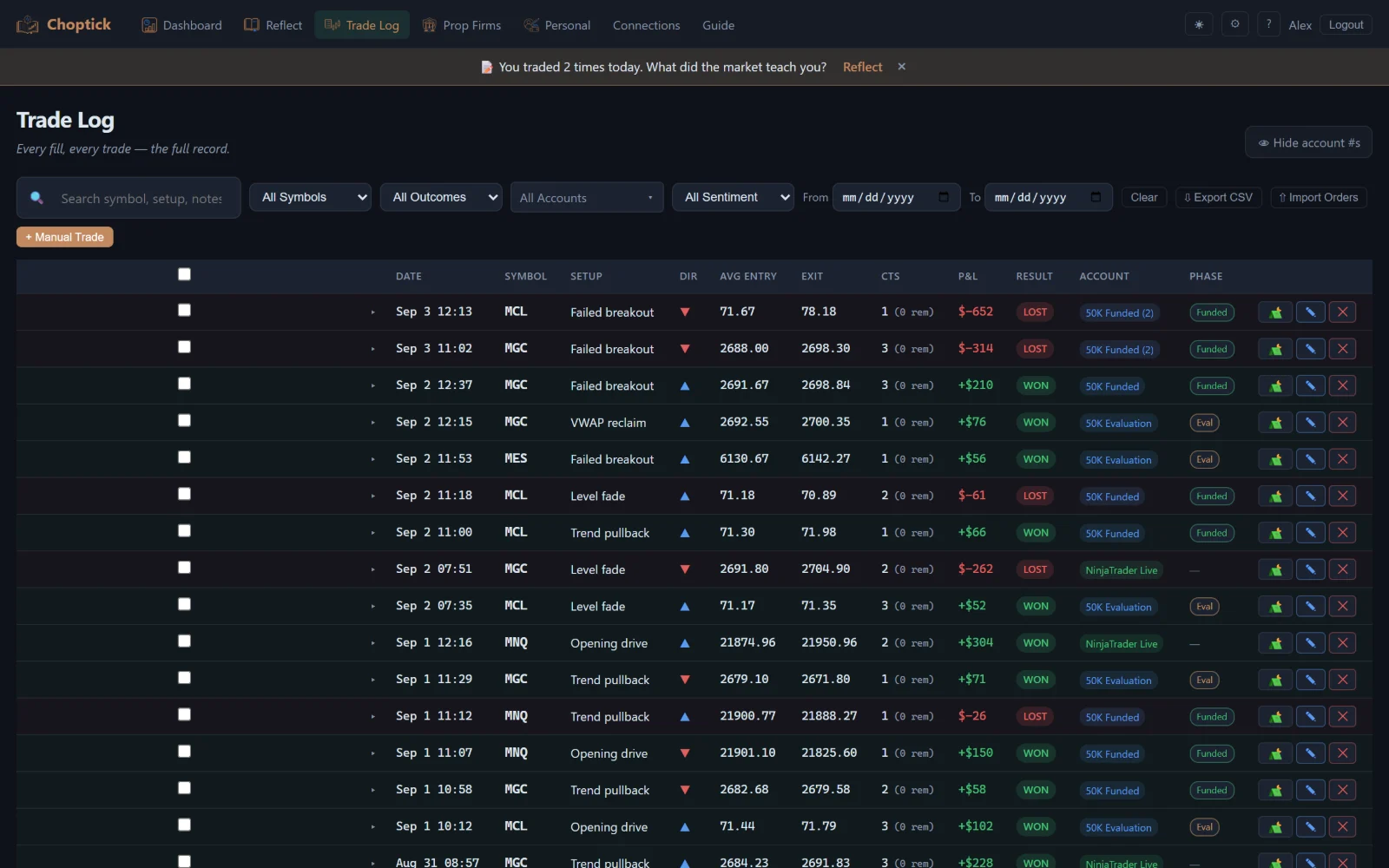Check the Sep 1 12:16 row checkbox
This screenshot has height=868, width=1389.
point(184,641)
